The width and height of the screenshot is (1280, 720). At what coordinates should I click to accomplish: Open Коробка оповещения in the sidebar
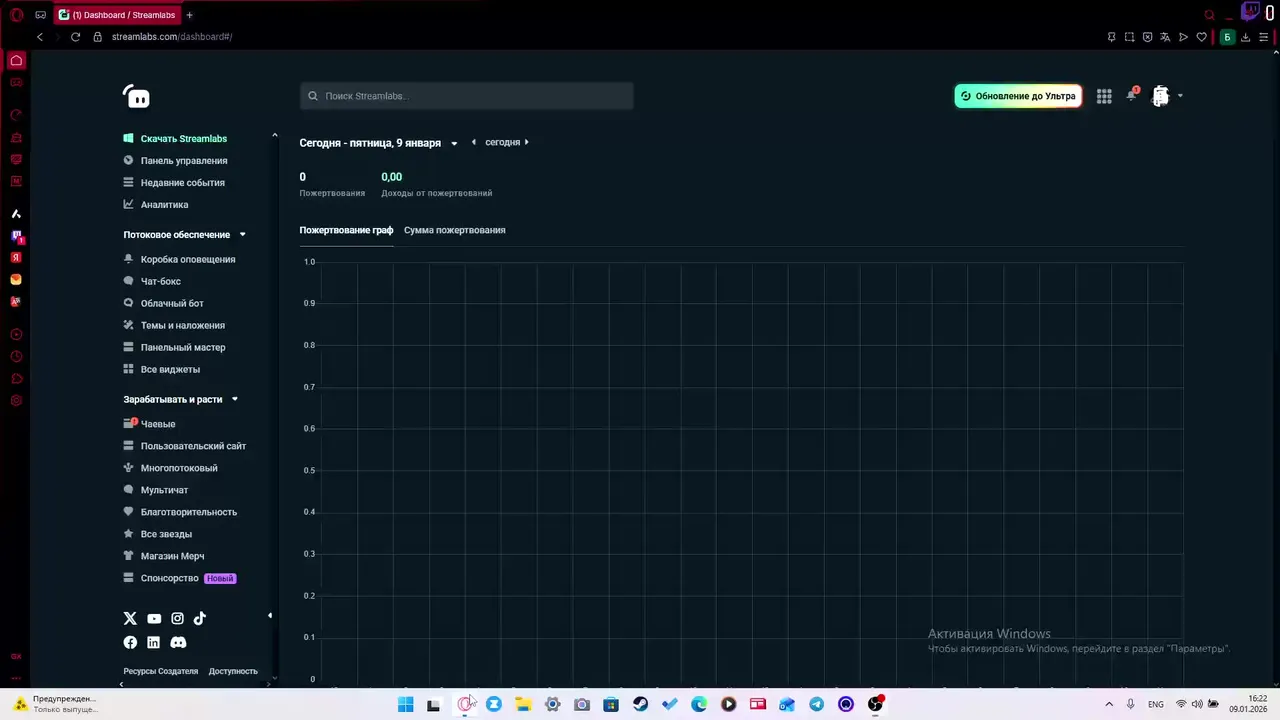point(179,260)
